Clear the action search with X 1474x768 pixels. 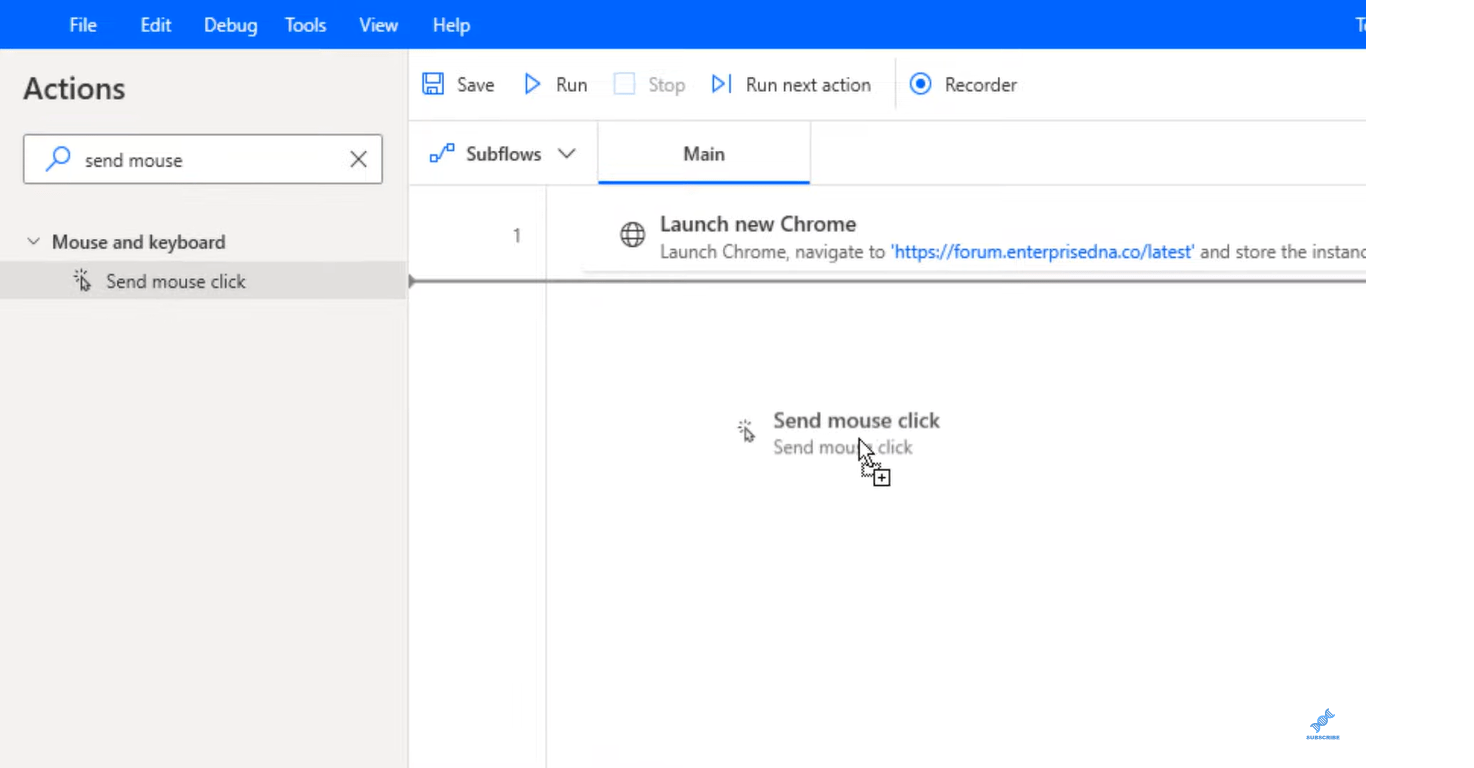(358, 159)
